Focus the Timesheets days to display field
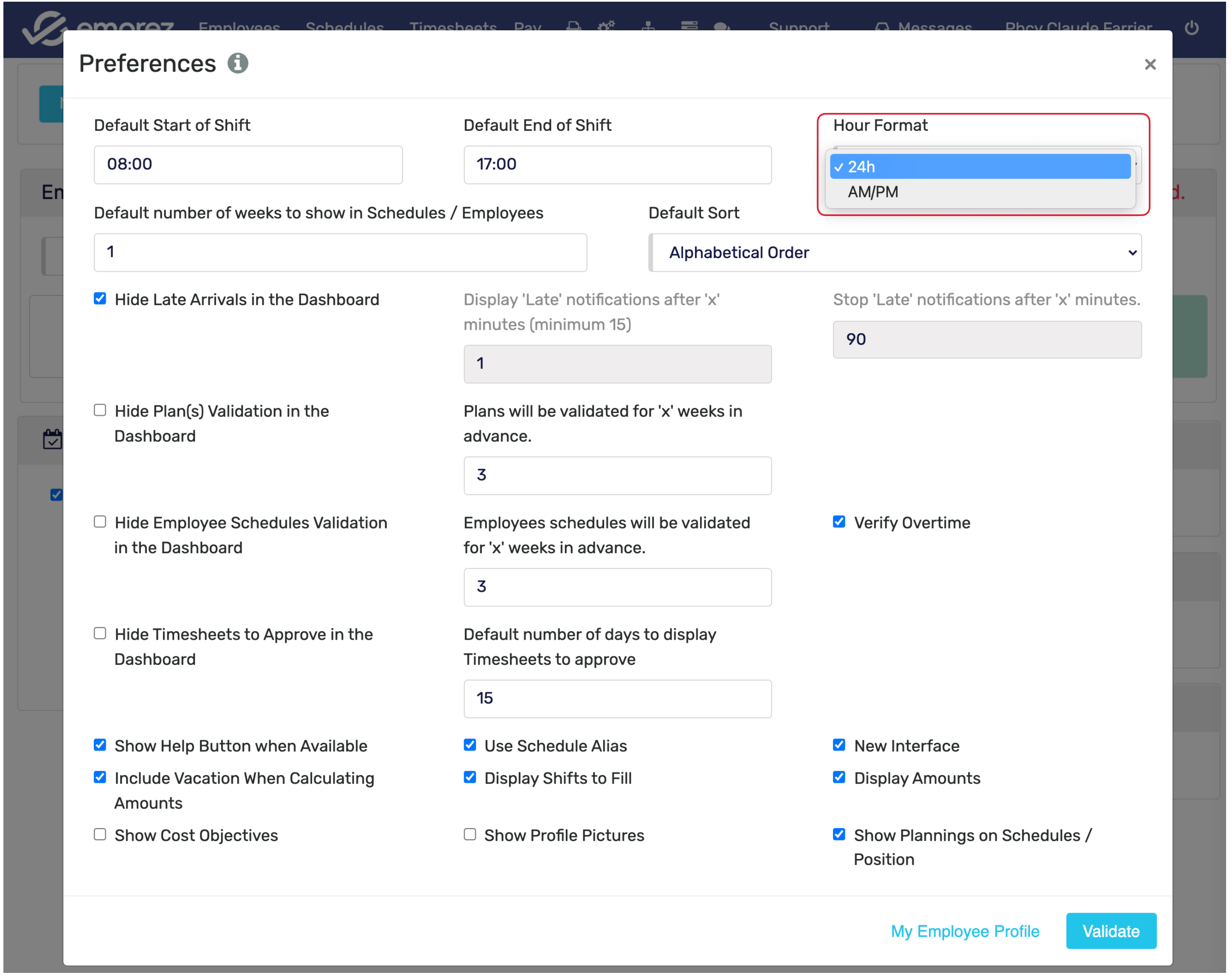Image resolution: width=1232 pixels, height=978 pixels. (x=617, y=699)
